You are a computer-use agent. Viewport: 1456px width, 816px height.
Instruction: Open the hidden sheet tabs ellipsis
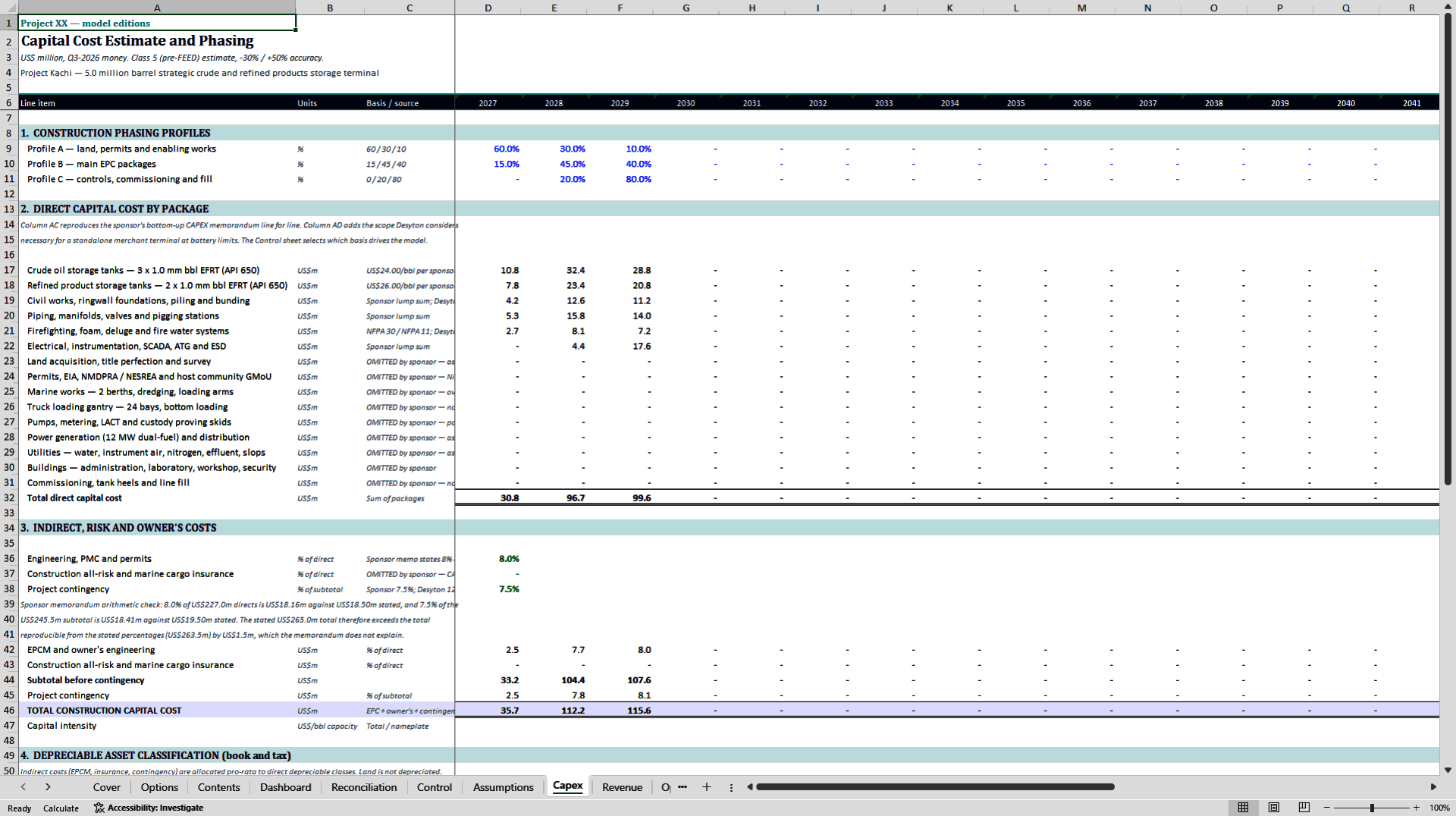click(x=682, y=787)
